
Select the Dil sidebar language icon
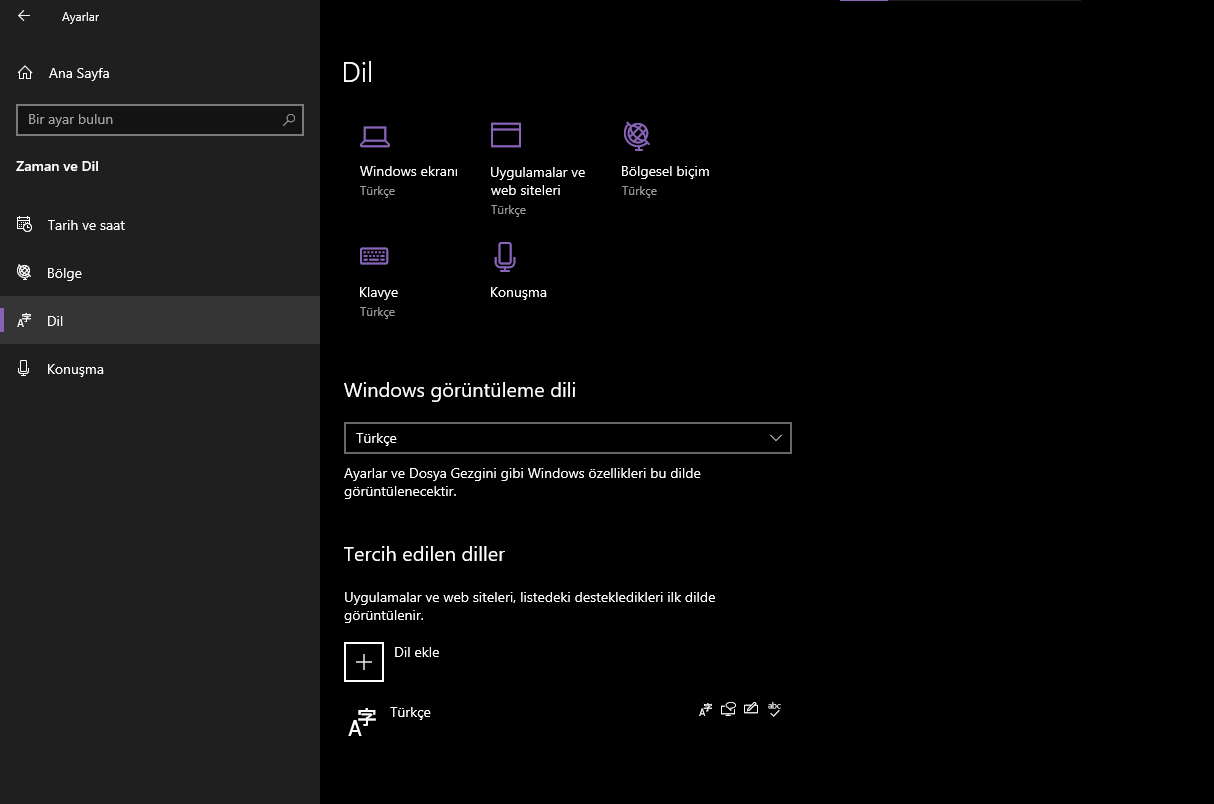pos(25,321)
